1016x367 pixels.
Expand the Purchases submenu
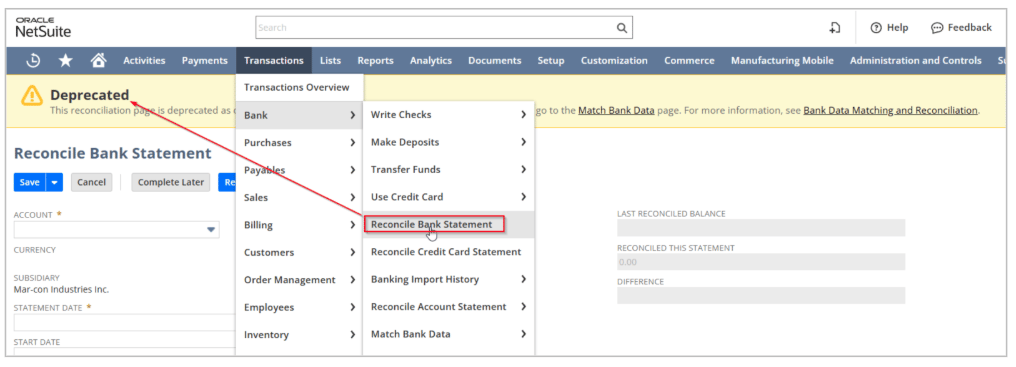[299, 142]
